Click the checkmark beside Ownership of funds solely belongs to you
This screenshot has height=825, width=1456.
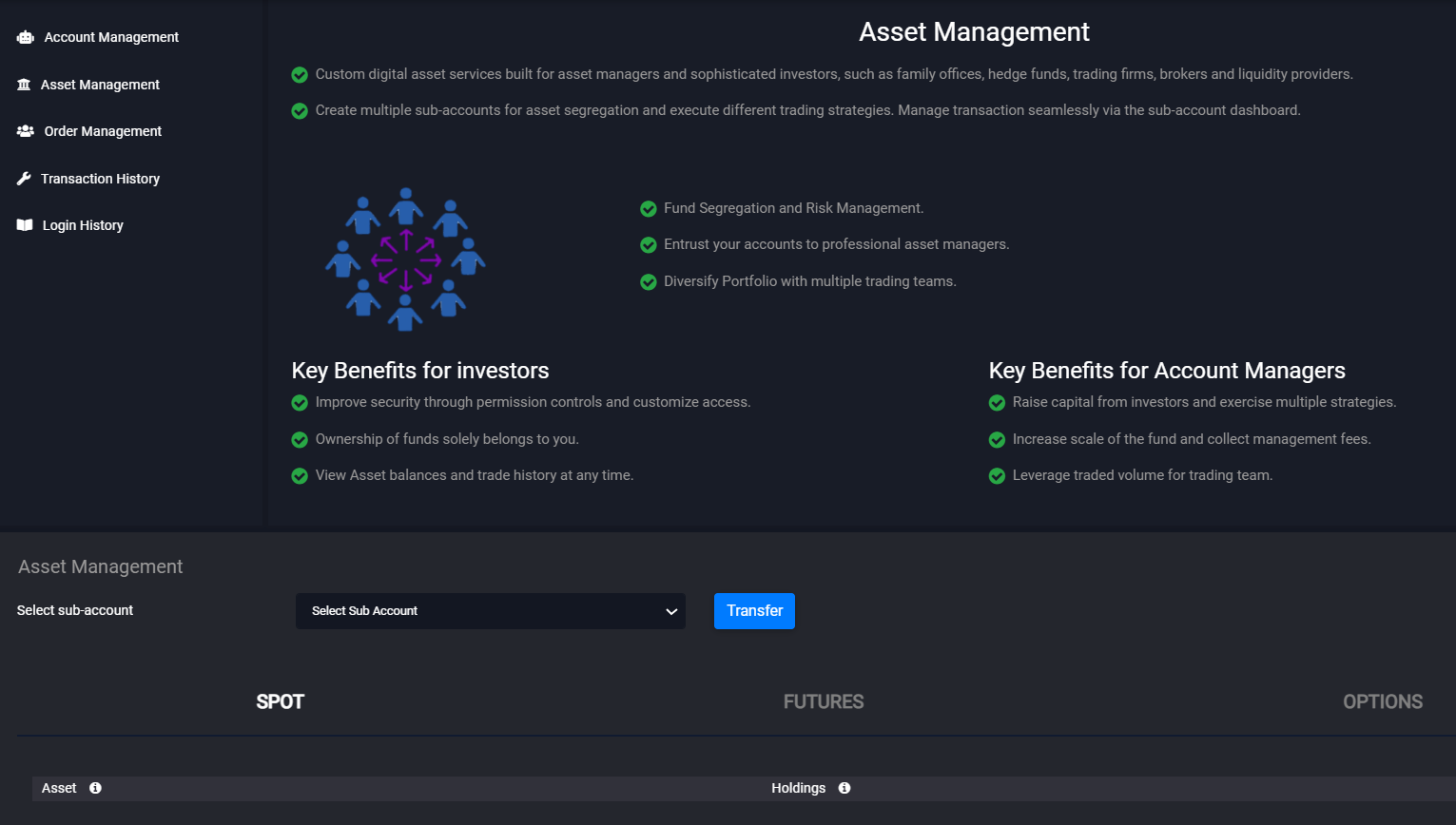(x=300, y=439)
